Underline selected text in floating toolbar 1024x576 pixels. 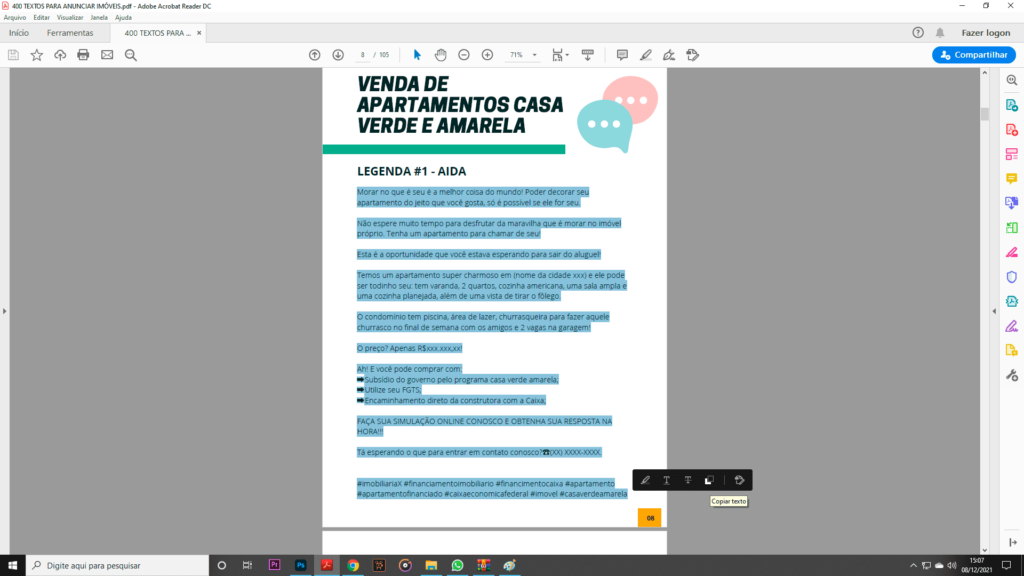pos(666,480)
